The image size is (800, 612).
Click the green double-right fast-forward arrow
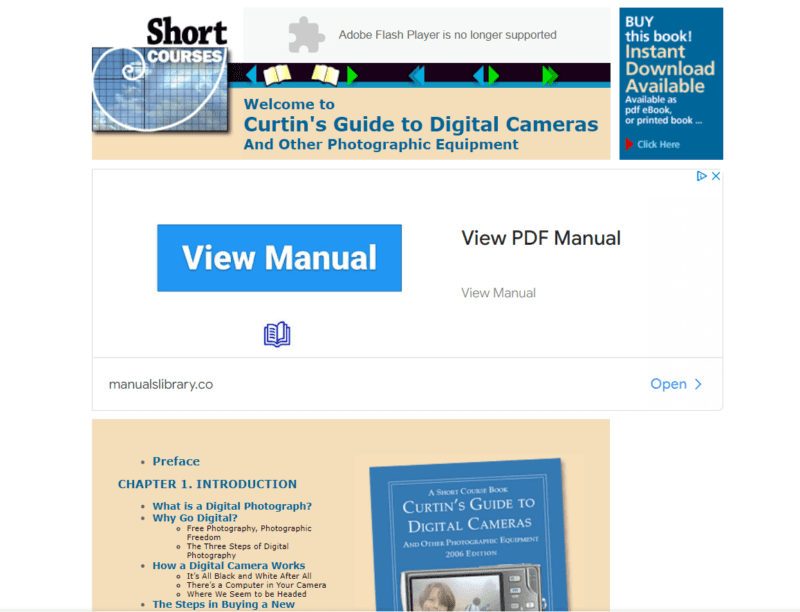click(x=550, y=75)
